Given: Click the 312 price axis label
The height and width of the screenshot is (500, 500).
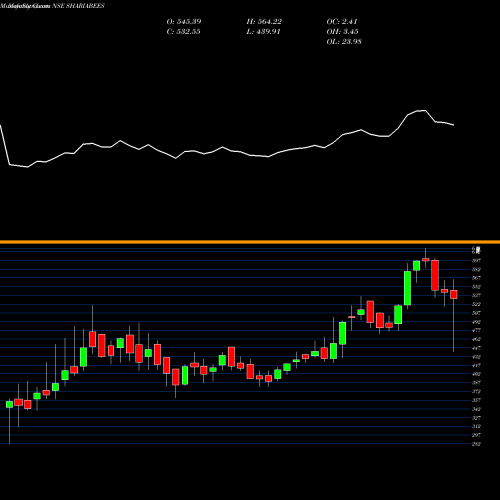Looking at the screenshot, I should click(x=476, y=426).
